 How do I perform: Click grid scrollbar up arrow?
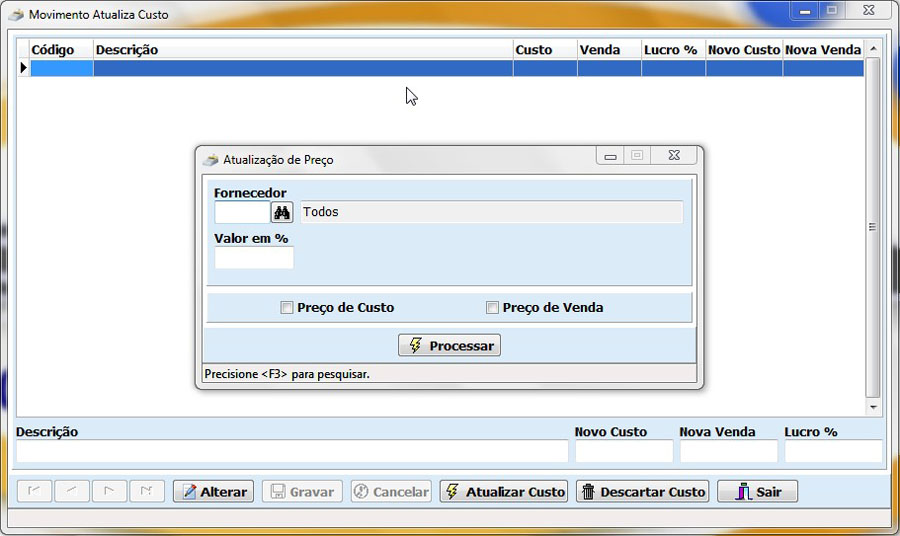point(873,49)
